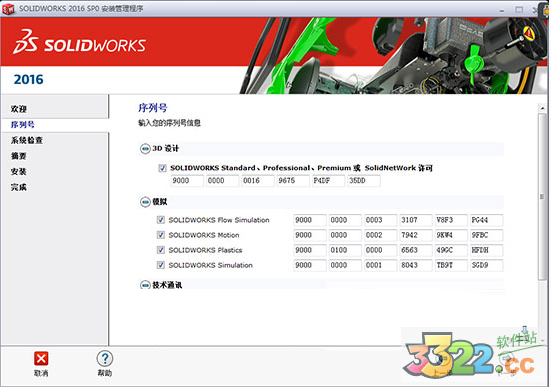Screen dimensions: 551x387
Task: Click the red Cancel X icon
Action: tap(41, 359)
